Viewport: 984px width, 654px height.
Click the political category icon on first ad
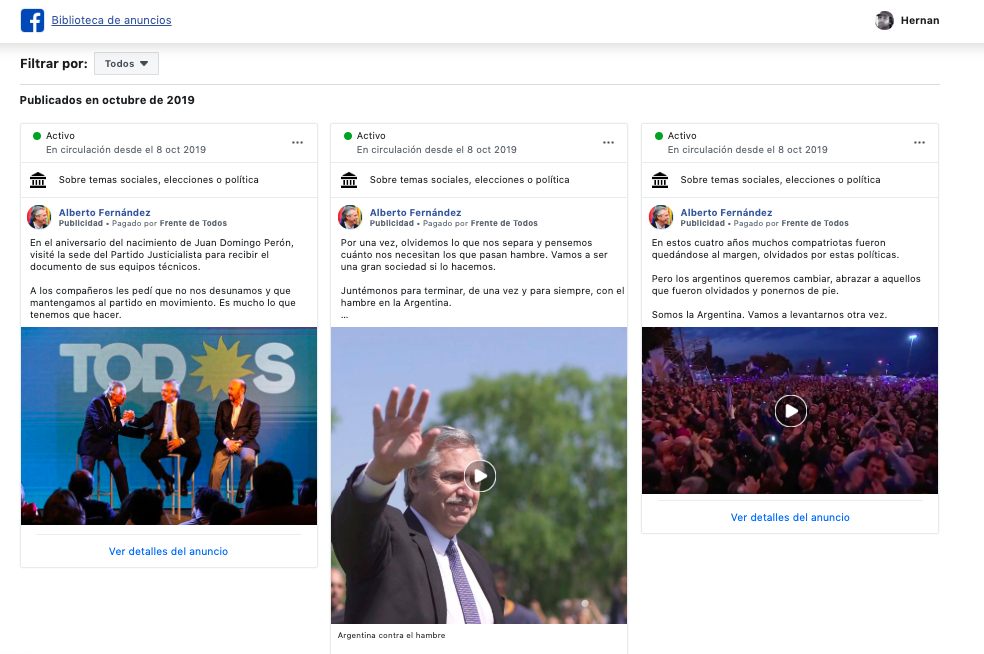38,180
